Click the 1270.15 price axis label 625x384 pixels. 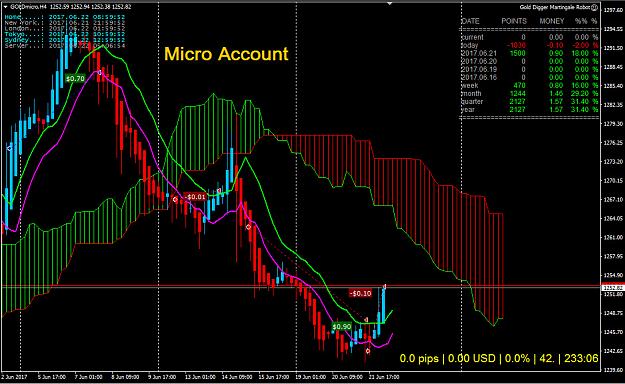(x=613, y=180)
